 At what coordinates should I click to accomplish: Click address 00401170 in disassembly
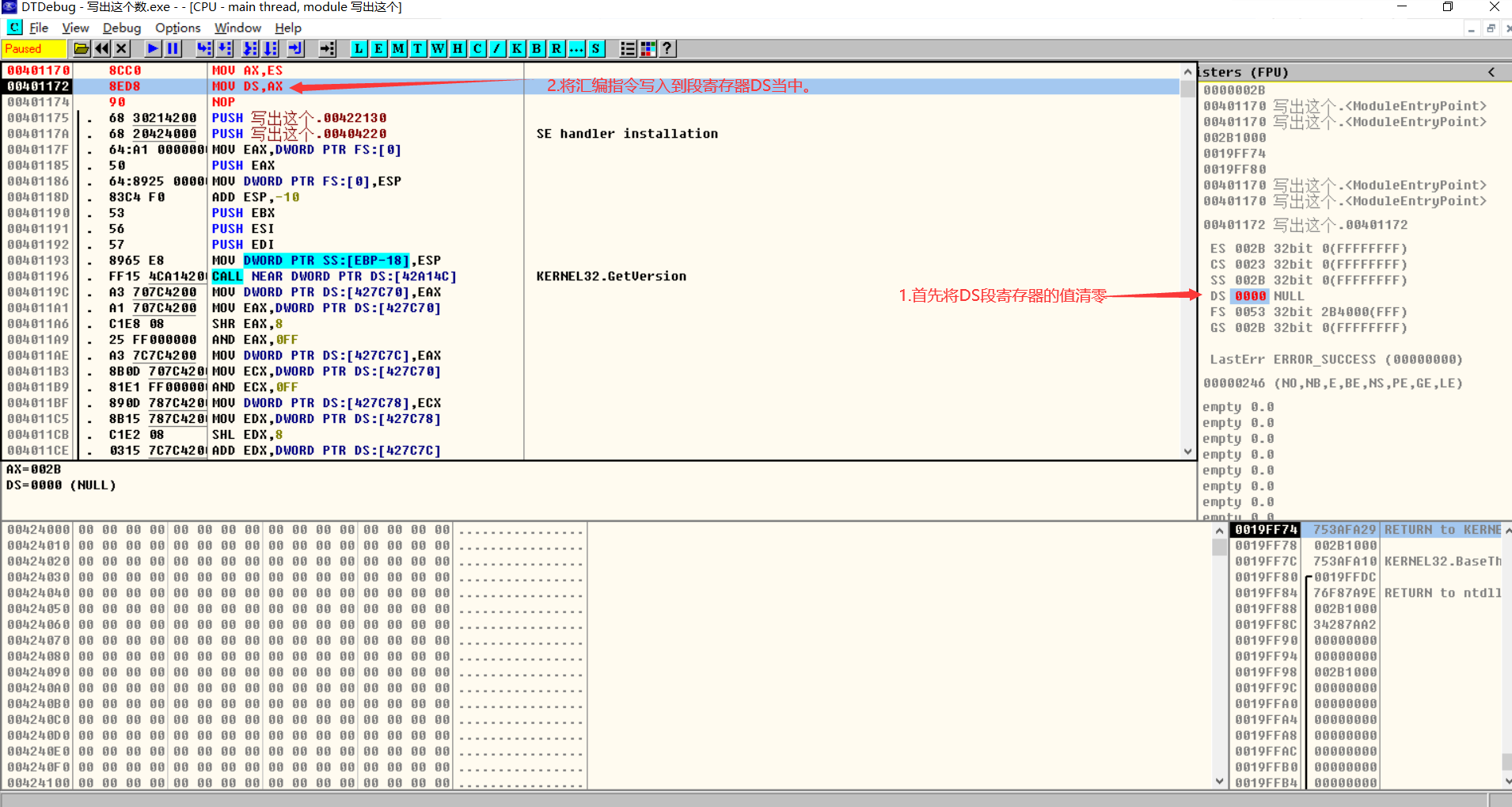click(38, 70)
